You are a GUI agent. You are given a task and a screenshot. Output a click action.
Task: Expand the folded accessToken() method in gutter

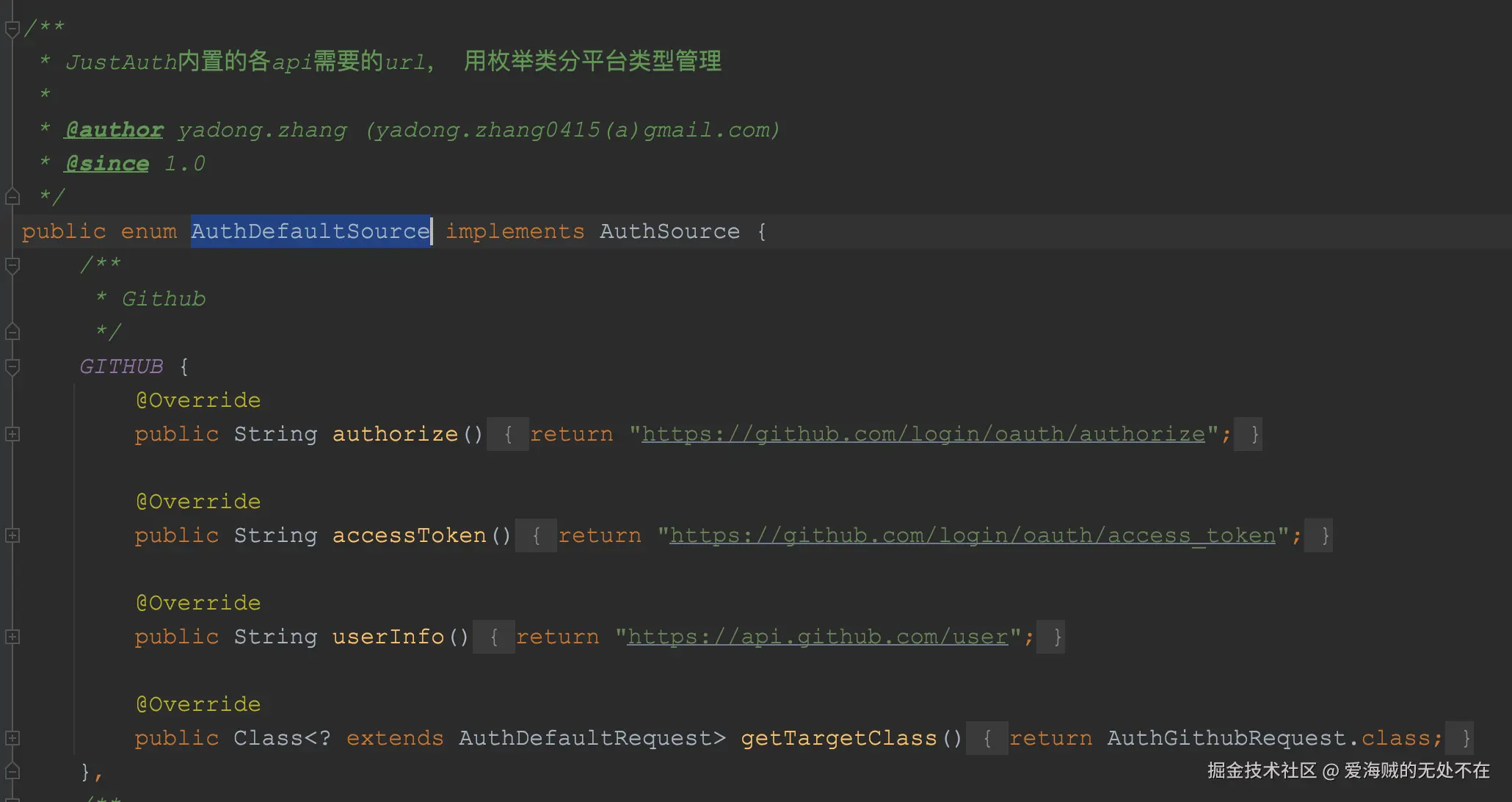coord(12,535)
